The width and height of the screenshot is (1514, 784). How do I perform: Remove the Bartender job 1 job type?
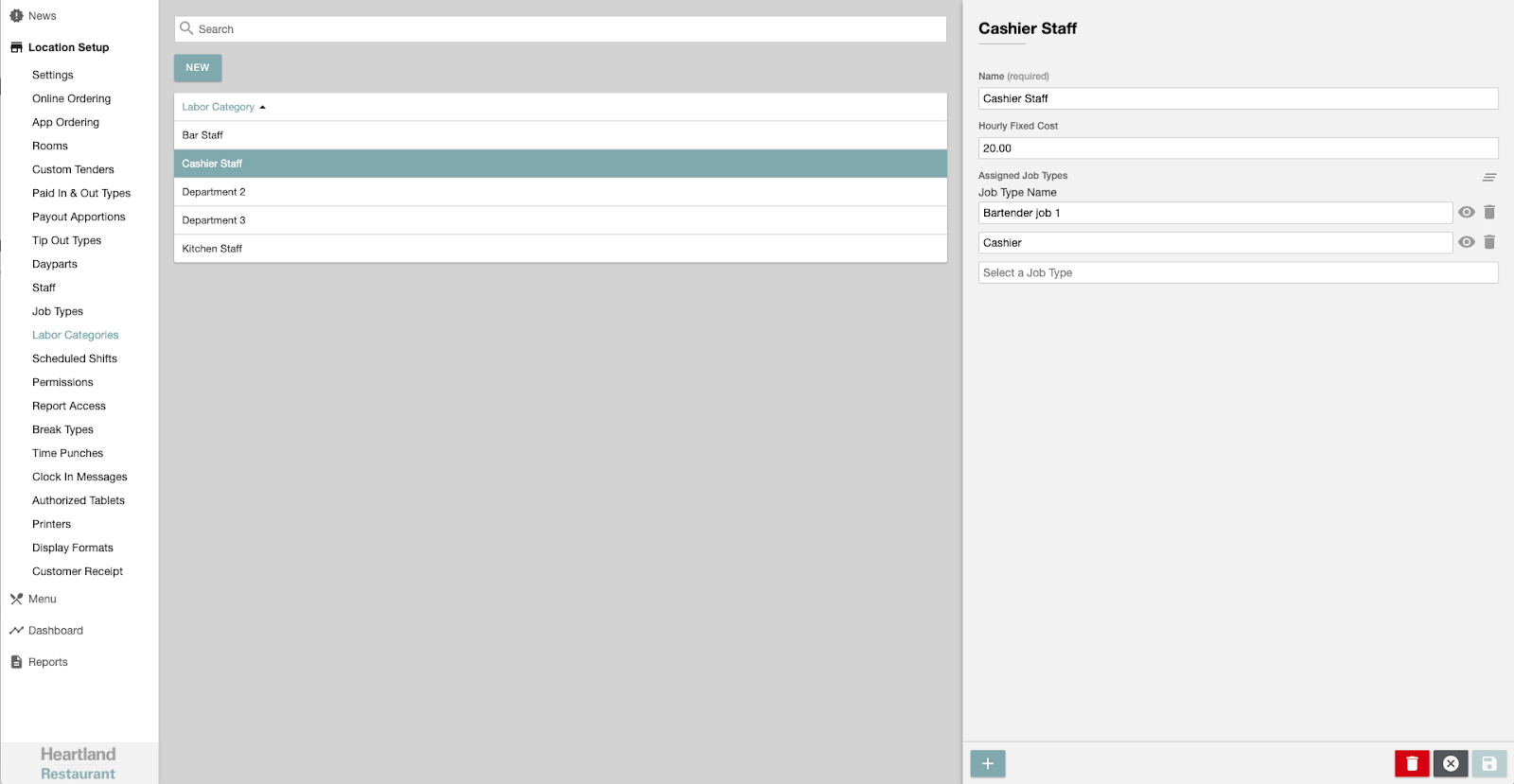(1489, 213)
